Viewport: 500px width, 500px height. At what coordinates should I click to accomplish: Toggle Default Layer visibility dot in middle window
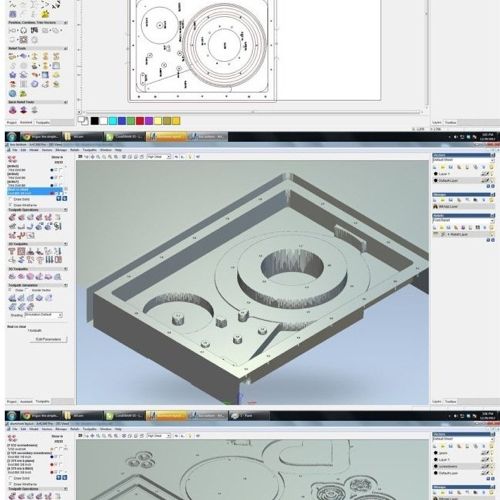pyautogui.click(x=436, y=180)
